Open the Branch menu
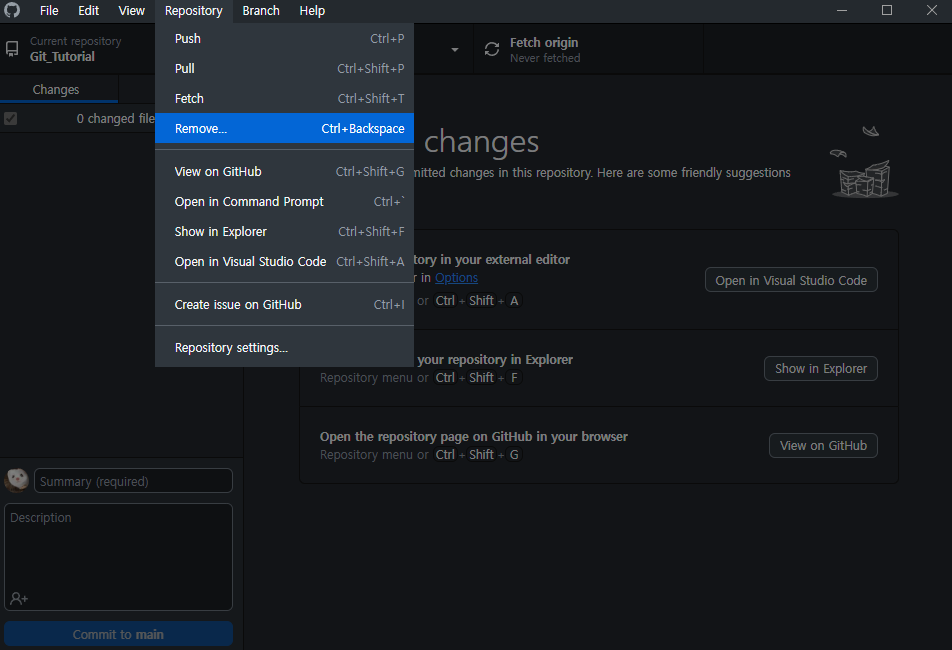 (261, 11)
